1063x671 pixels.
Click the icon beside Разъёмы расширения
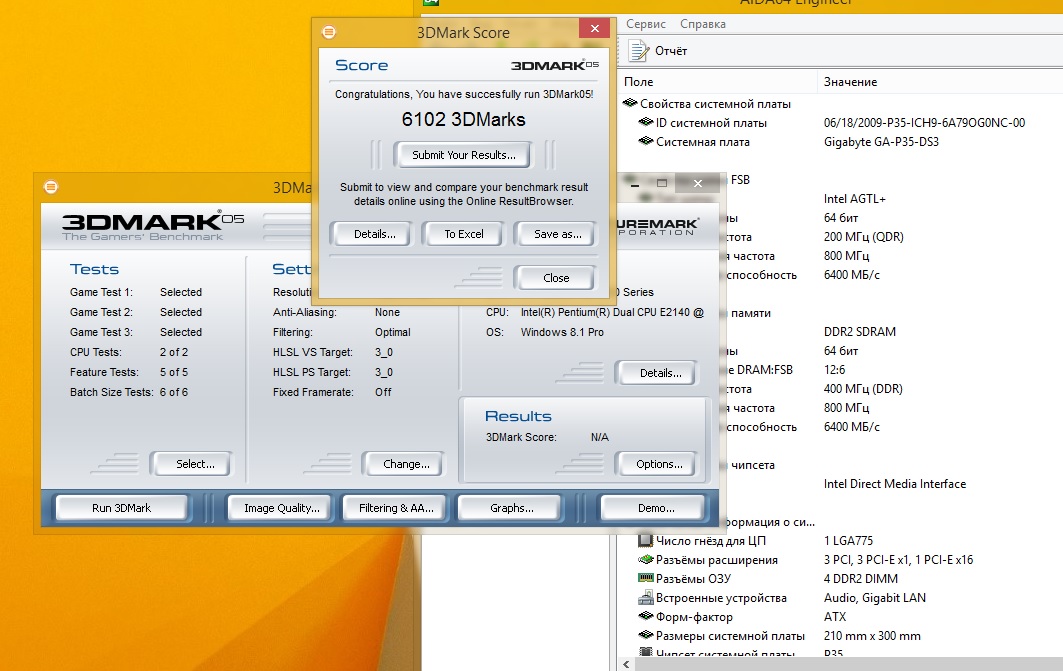pyautogui.click(x=646, y=560)
